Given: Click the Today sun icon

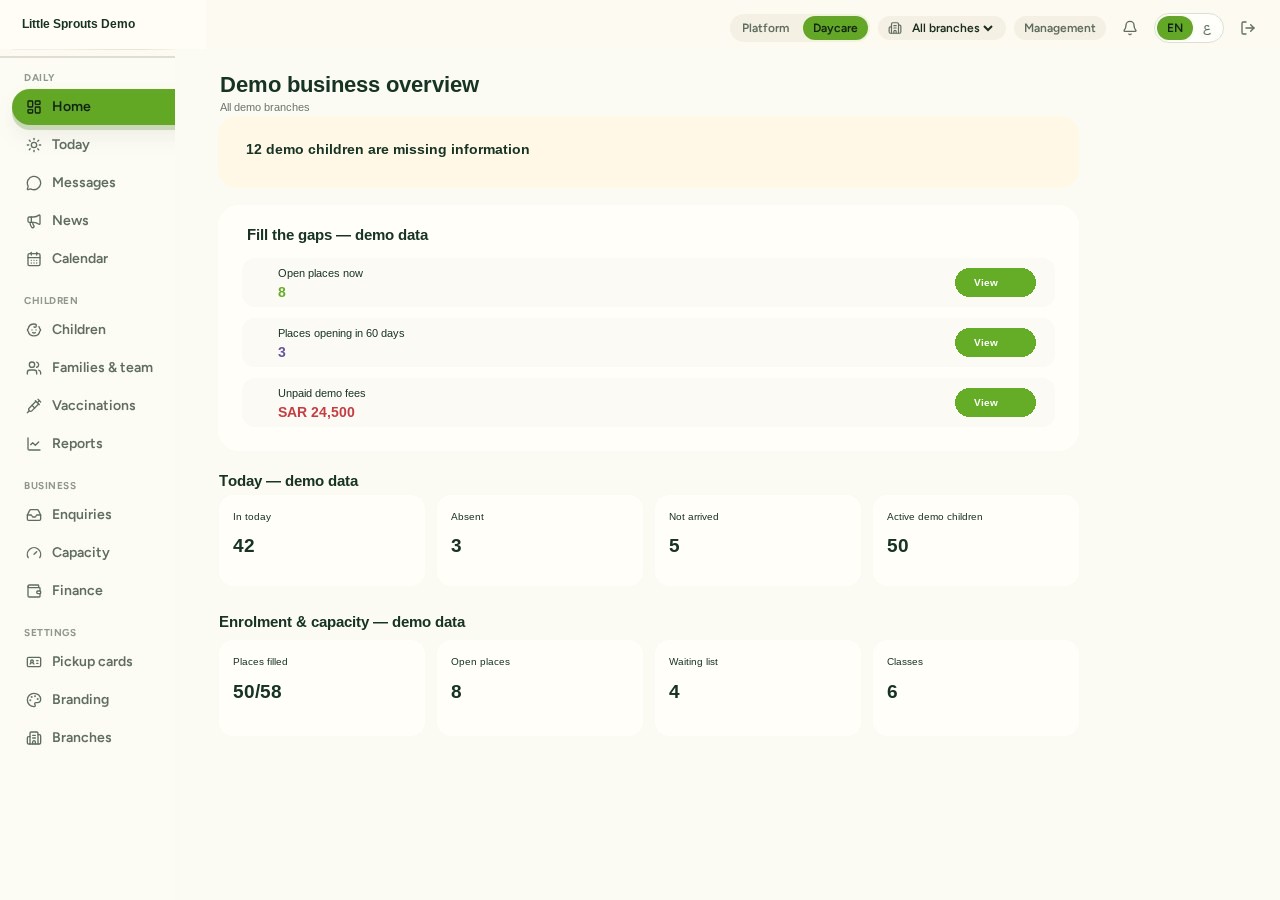Looking at the screenshot, I should click(34, 145).
